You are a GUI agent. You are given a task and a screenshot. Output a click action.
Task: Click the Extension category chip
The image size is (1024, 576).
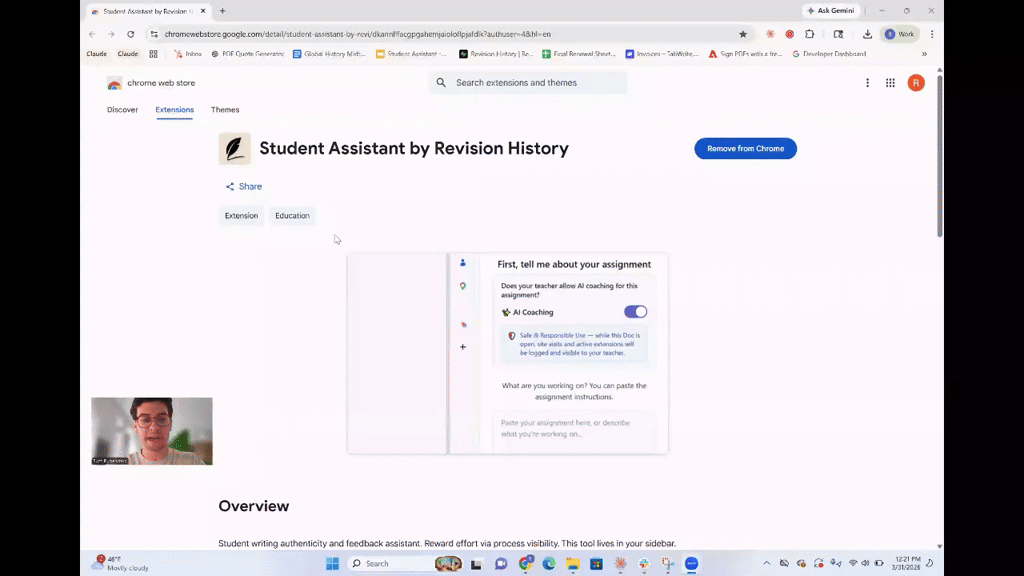click(242, 216)
